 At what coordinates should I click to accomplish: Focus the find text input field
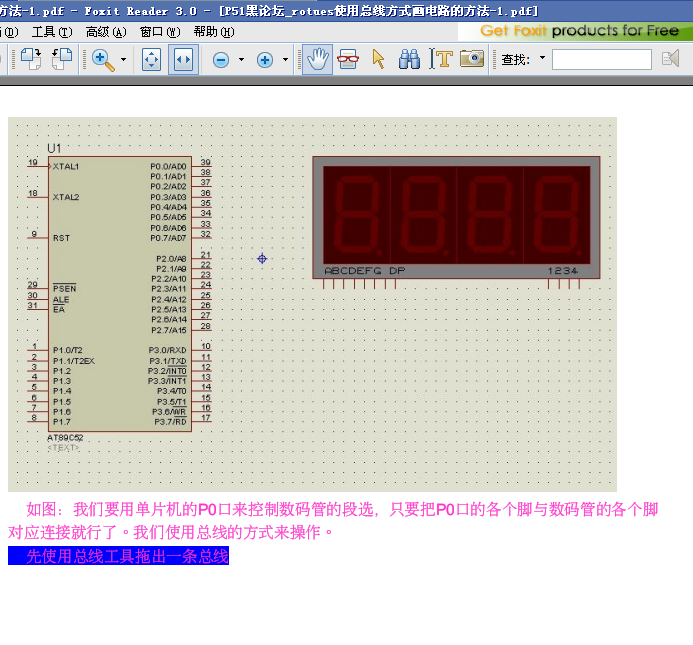[x=602, y=59]
